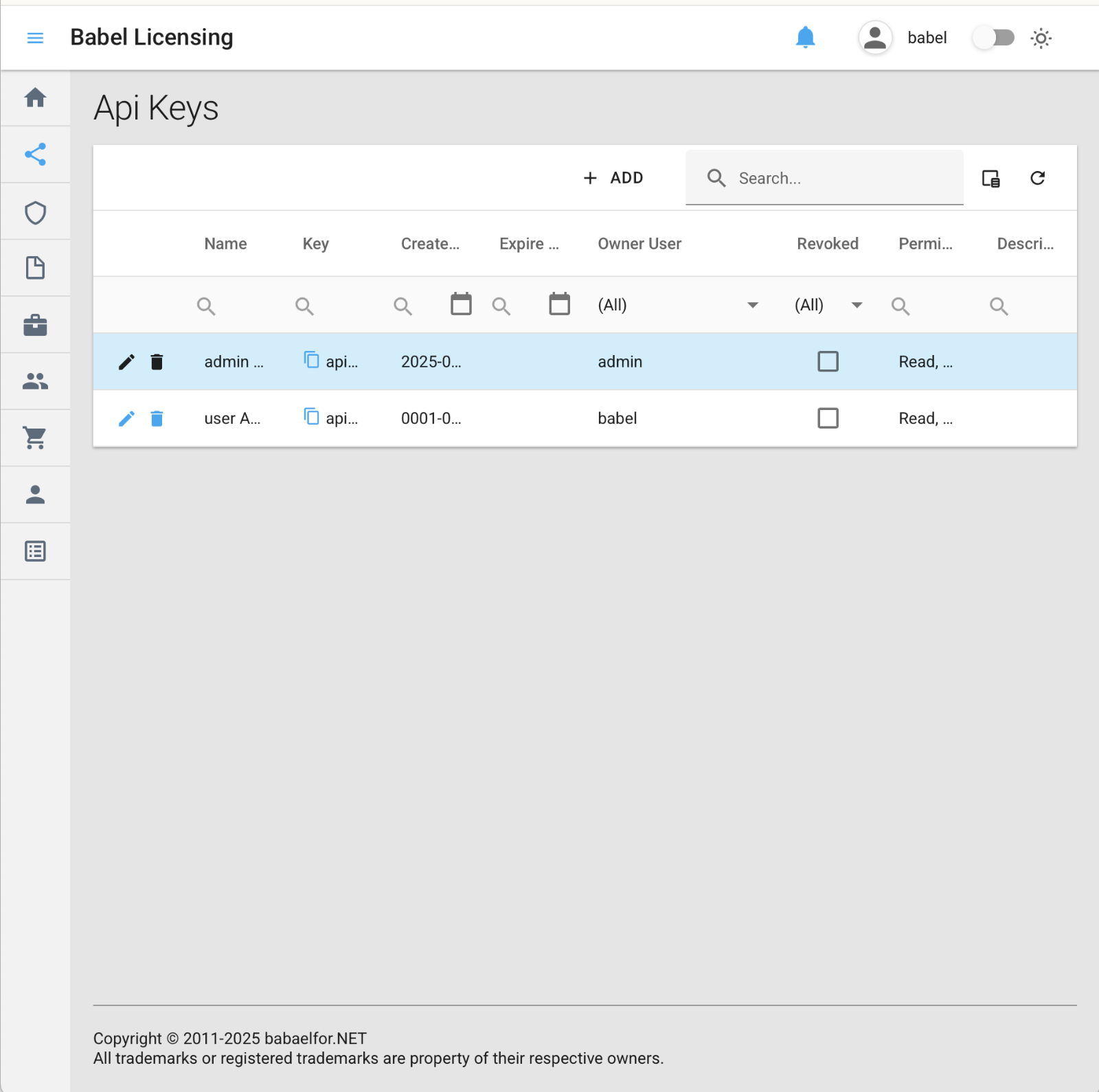
Task: Open the shopping cart sidebar item
Action: pyautogui.click(x=35, y=437)
